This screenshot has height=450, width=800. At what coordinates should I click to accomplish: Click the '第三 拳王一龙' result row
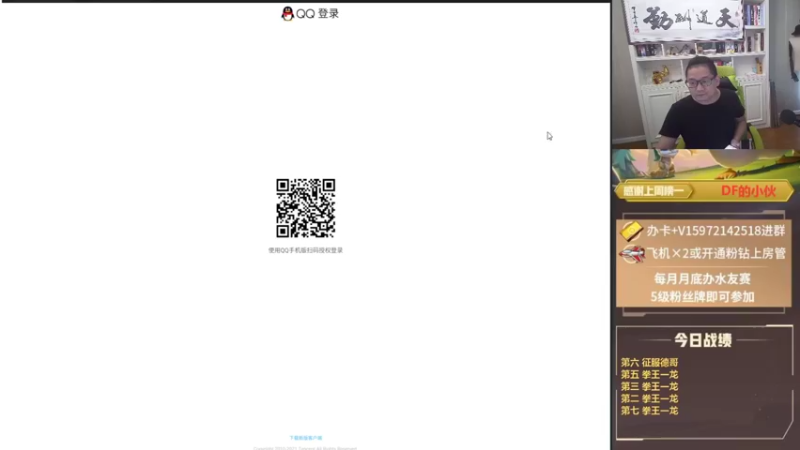point(649,386)
